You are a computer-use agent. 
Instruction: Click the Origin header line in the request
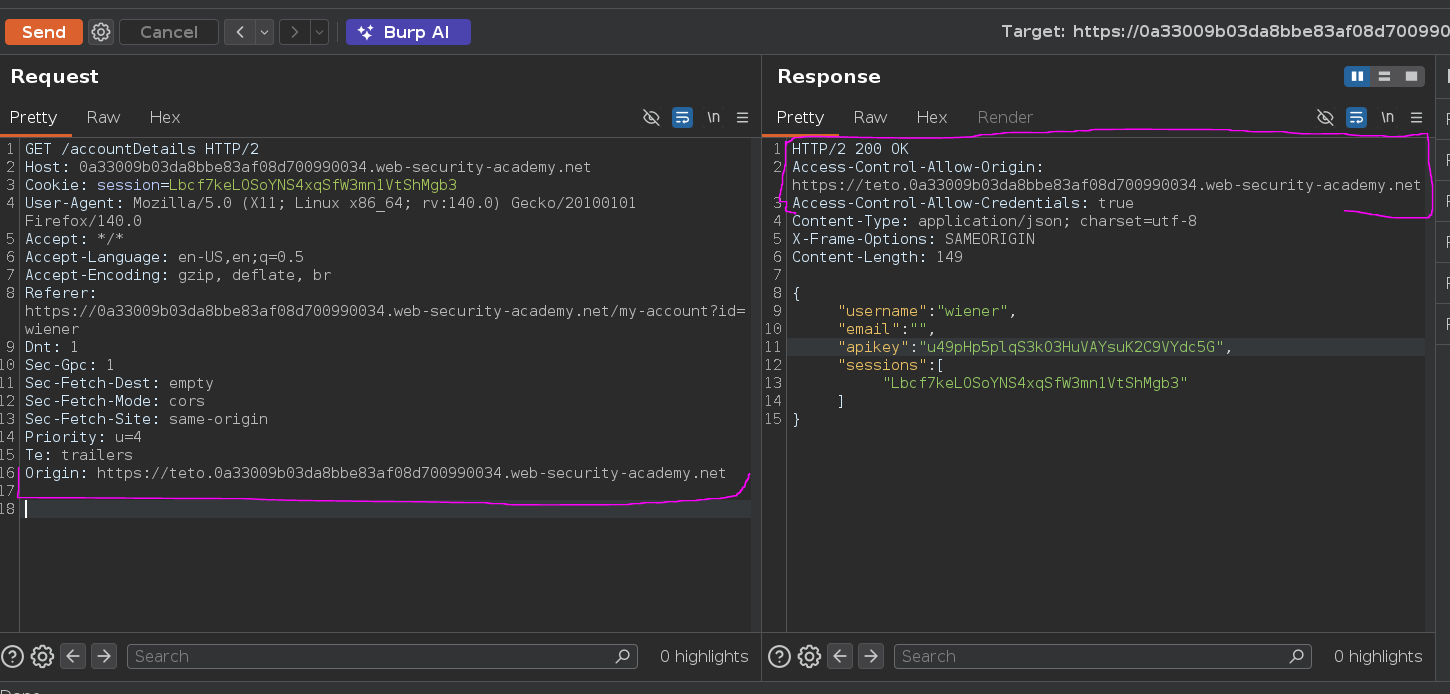click(376, 473)
